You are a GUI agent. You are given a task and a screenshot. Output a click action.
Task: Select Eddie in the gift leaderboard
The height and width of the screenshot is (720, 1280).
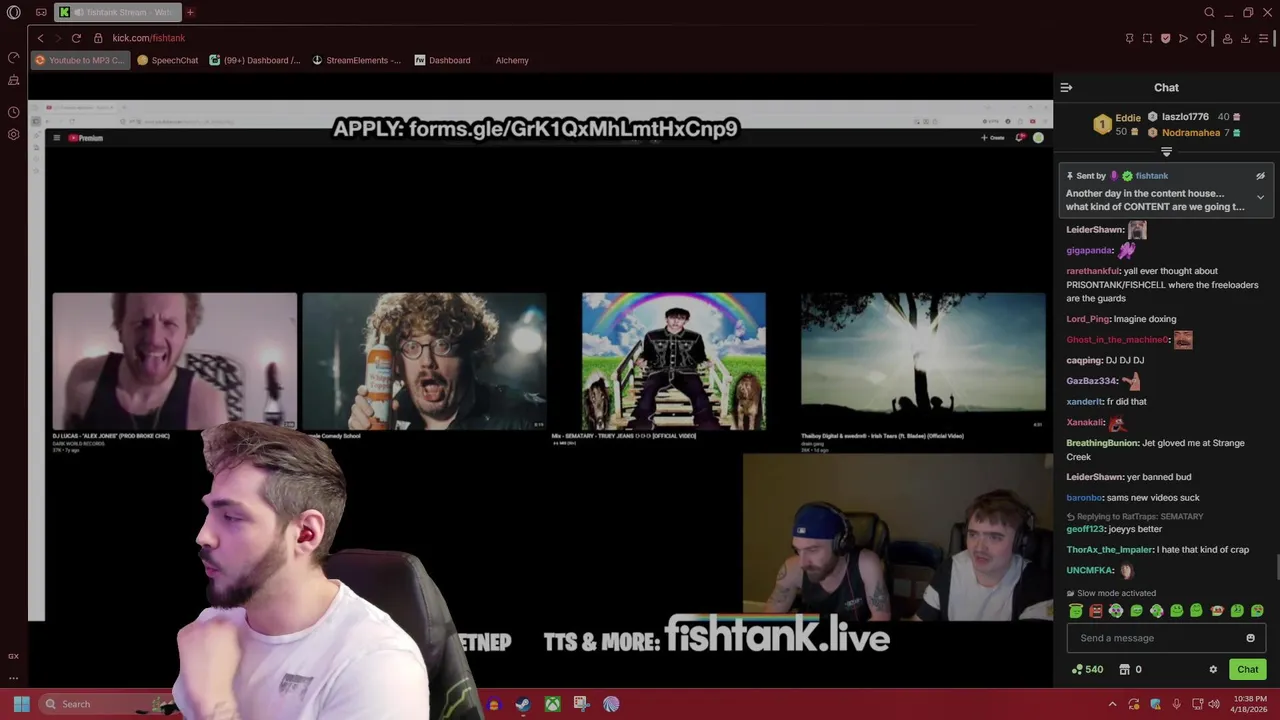click(1128, 117)
